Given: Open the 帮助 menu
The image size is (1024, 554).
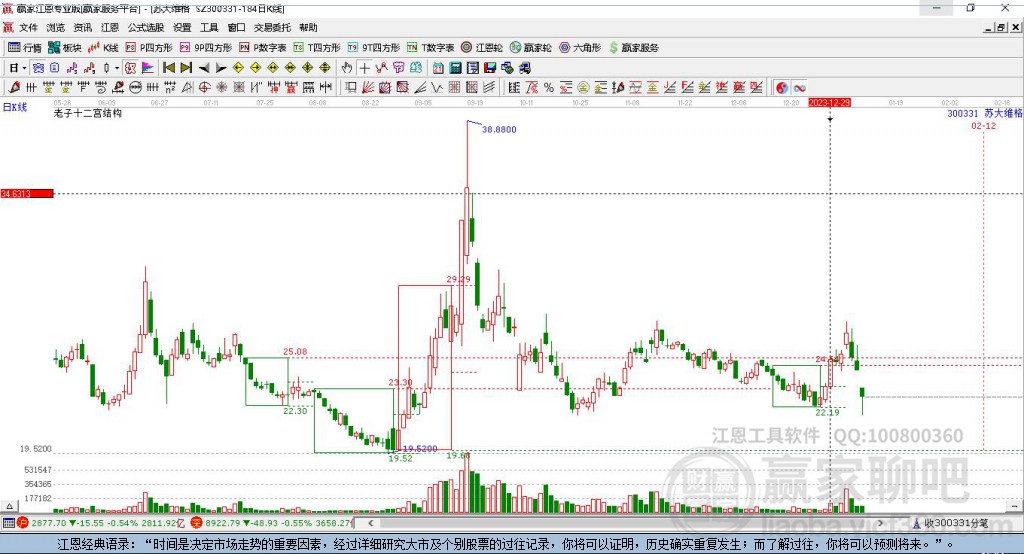Looking at the screenshot, I should pyautogui.click(x=308, y=27).
